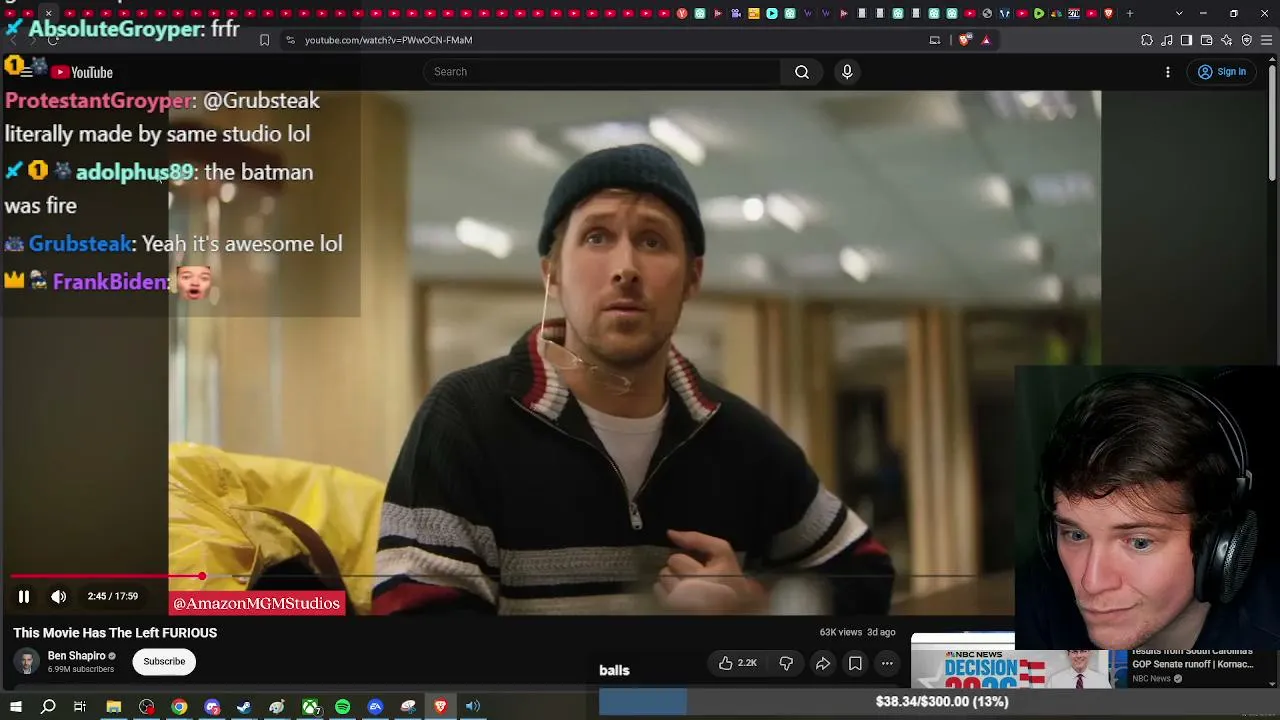Toggle the browser sidebar panel
1280x720 pixels.
coord(1187,40)
